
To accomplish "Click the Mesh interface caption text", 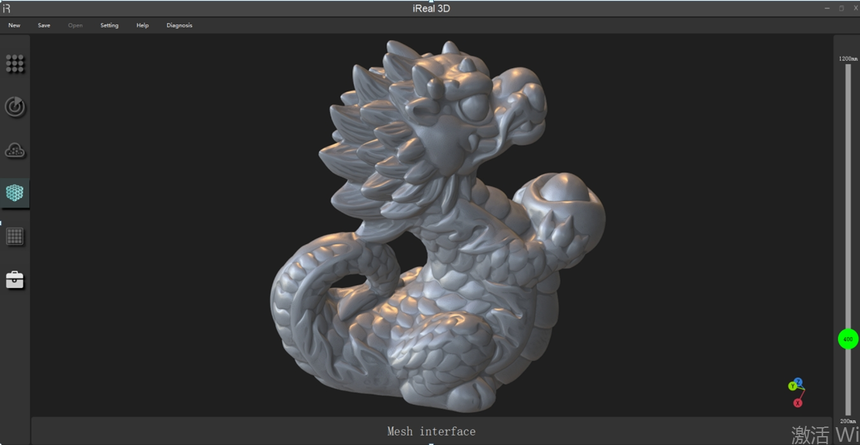I will [x=431, y=431].
